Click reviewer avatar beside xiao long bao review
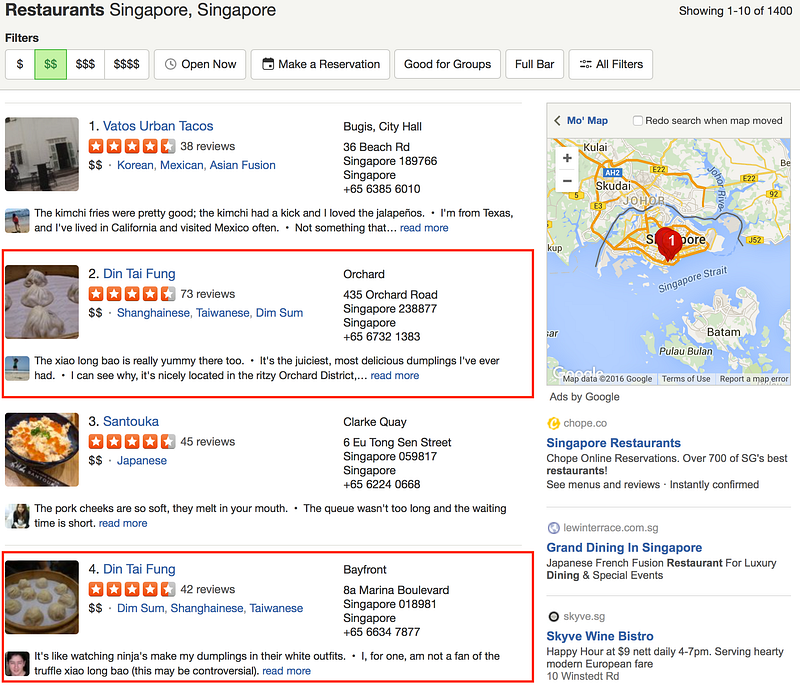The image size is (800, 686). click(x=17, y=368)
